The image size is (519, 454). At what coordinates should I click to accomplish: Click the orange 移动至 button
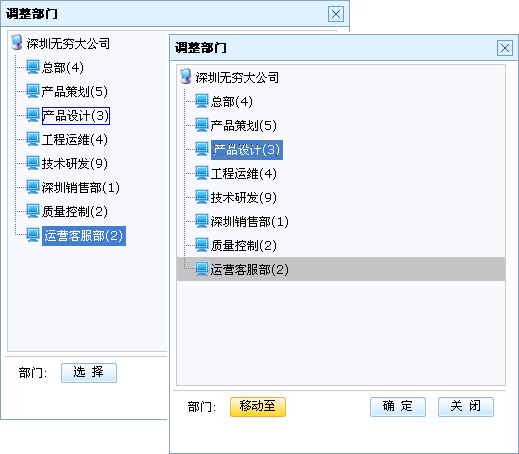tap(258, 407)
